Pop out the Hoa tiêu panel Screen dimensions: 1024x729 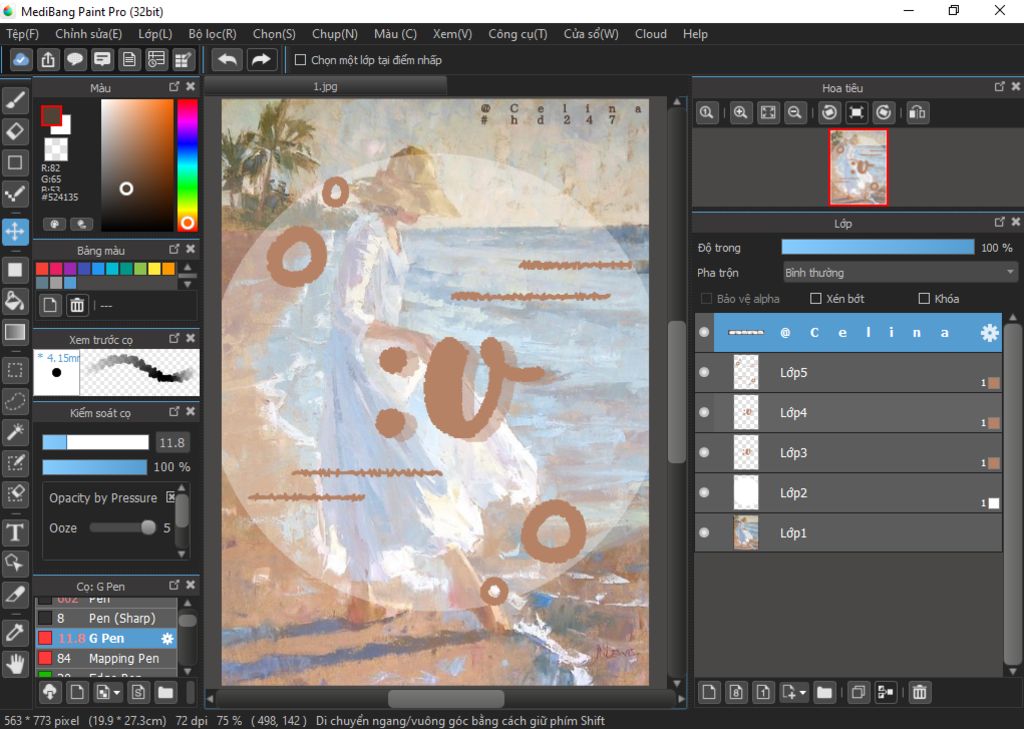(x=1000, y=87)
